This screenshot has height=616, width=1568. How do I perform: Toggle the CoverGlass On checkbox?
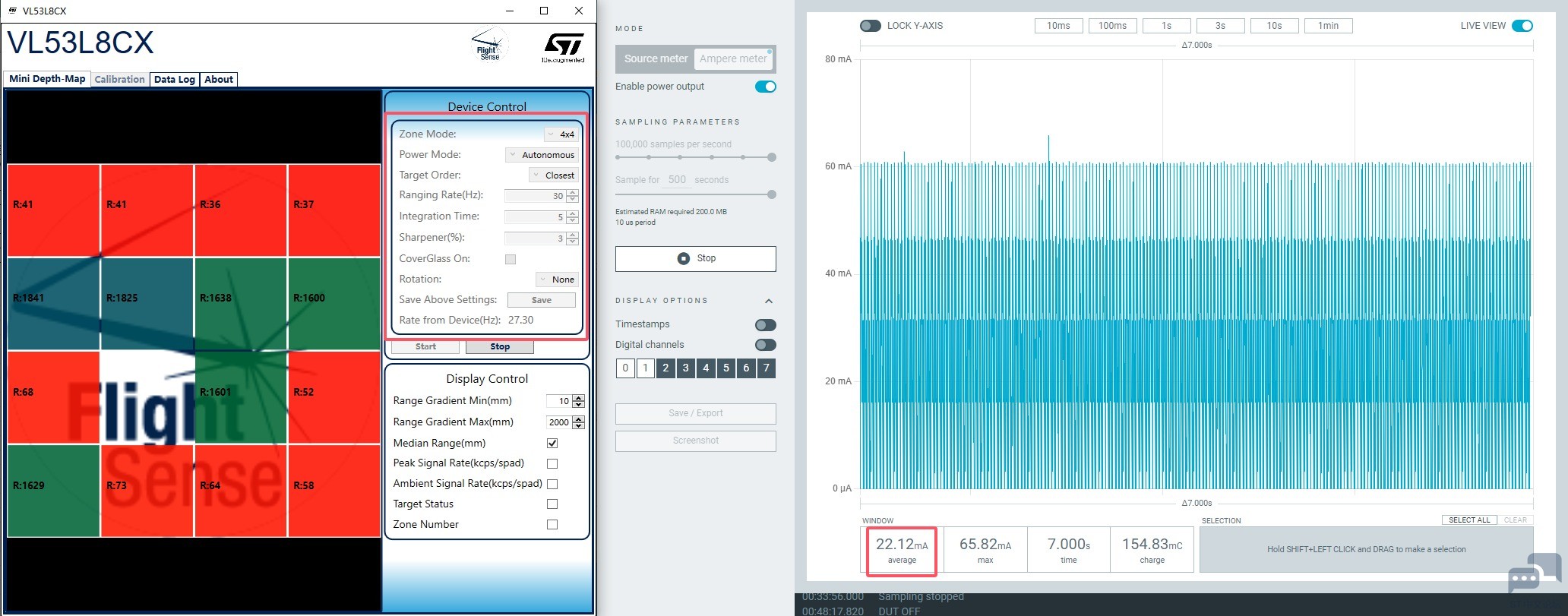(511, 259)
